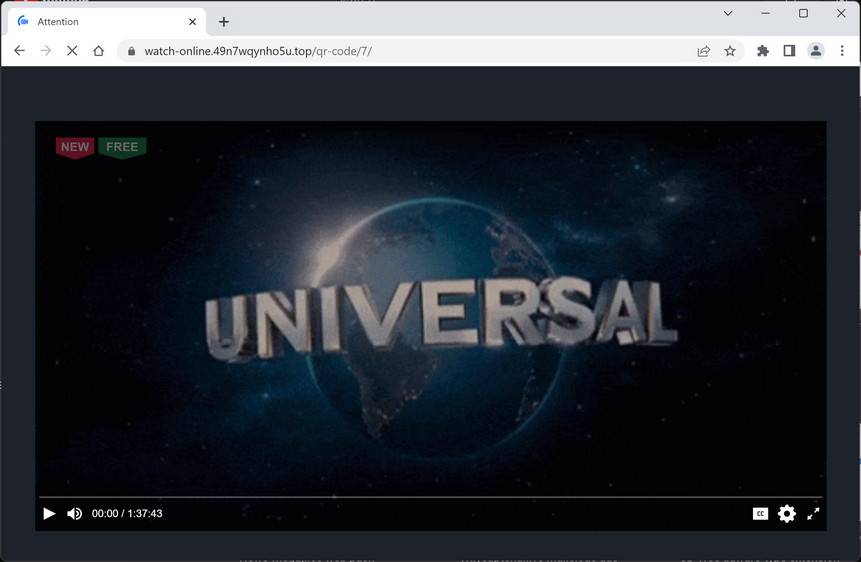Toggle the browser side panel

pyautogui.click(x=789, y=51)
